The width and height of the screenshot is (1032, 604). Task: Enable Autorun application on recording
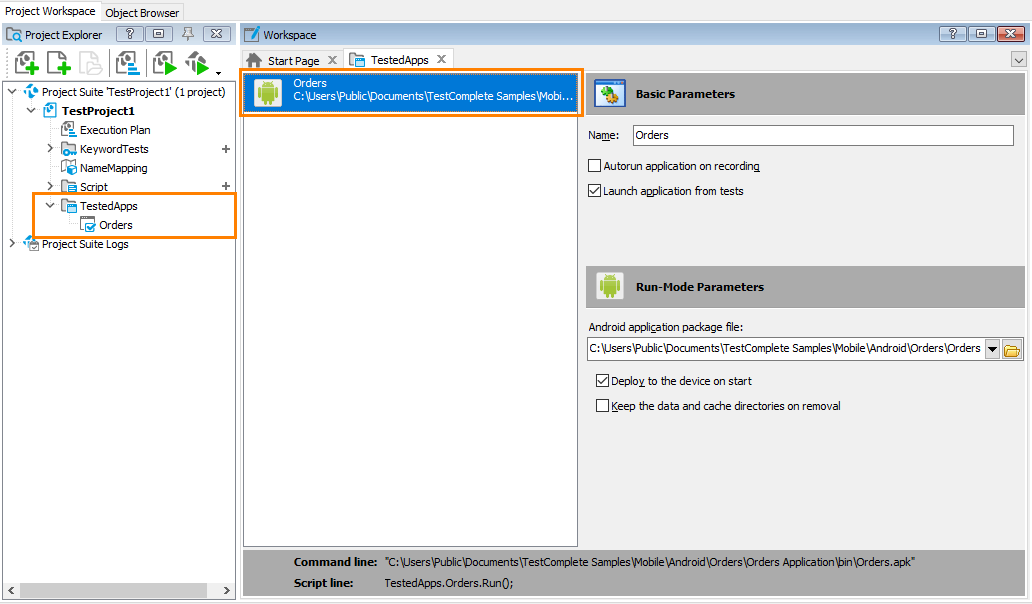[x=594, y=165]
